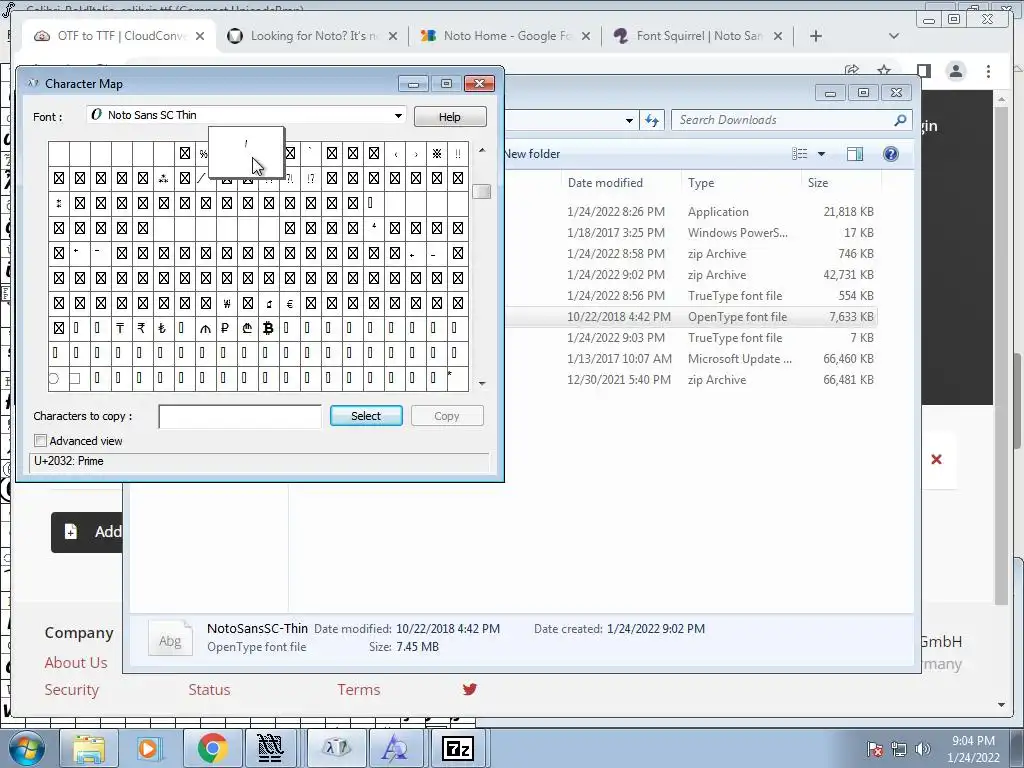Select the OpenType font file row

(x=692, y=317)
